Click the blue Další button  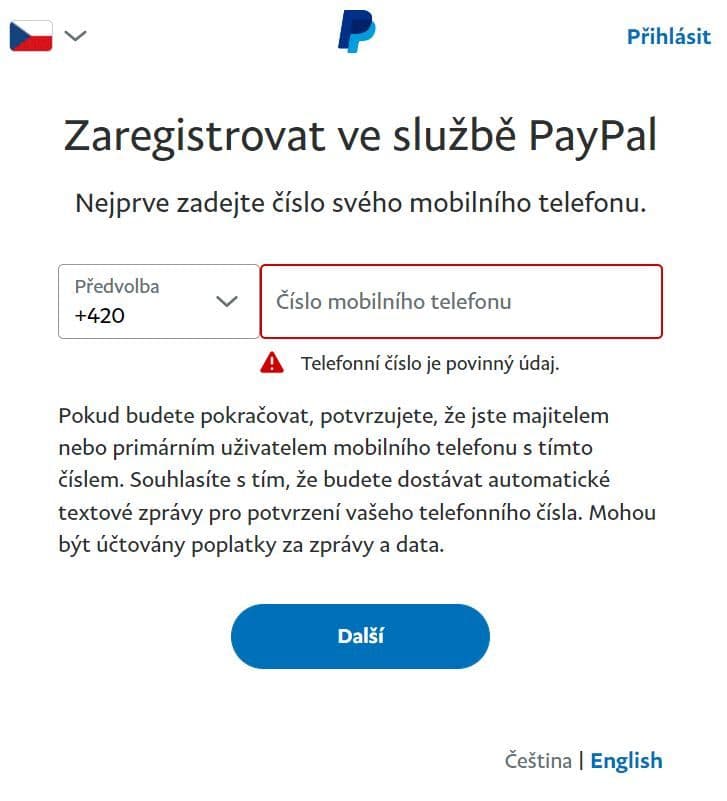coord(360,637)
